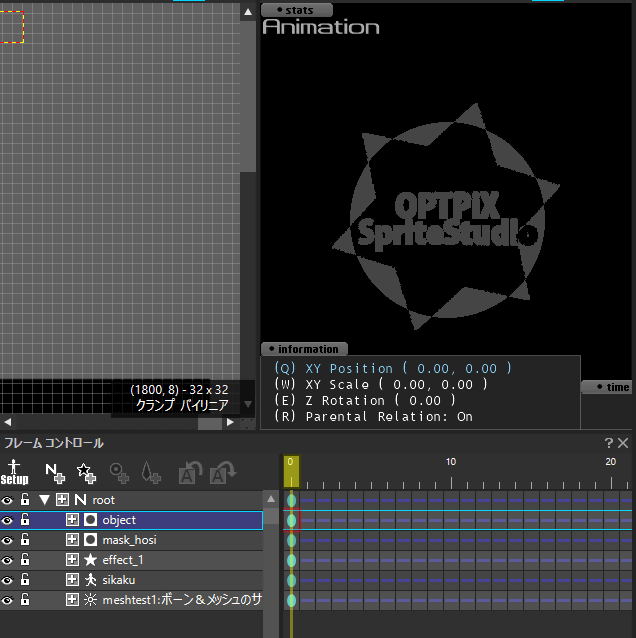Select the sikaku layer row

pyautogui.click(x=131, y=580)
